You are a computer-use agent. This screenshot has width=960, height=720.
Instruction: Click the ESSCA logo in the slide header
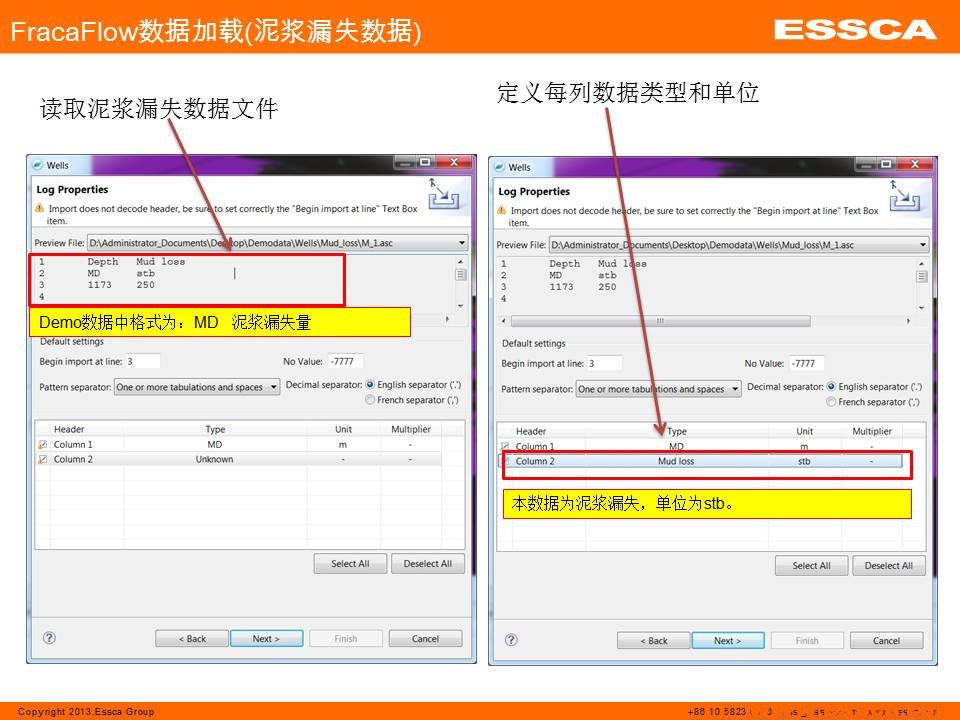pos(854,30)
